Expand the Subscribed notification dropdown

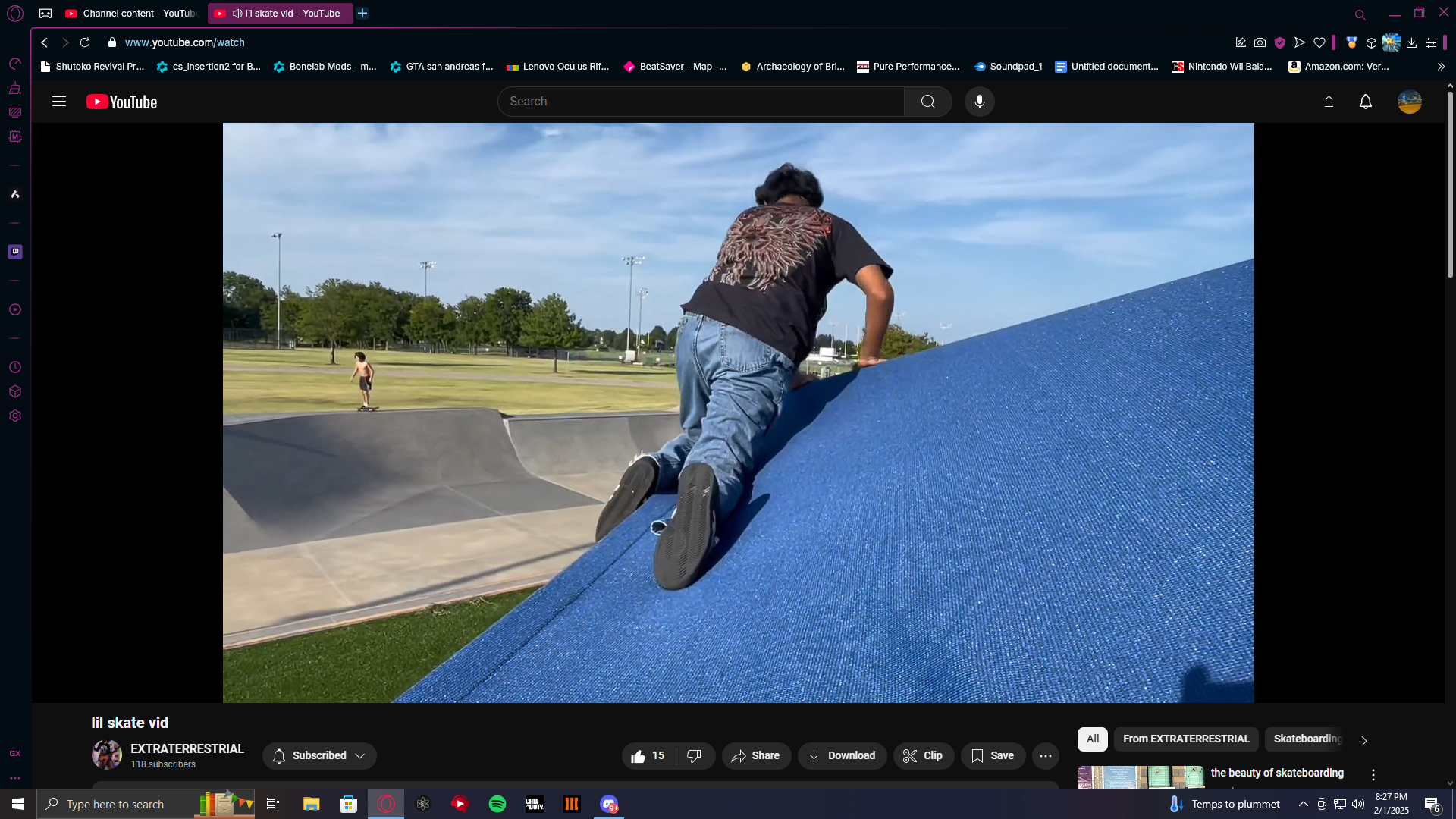pos(319,756)
